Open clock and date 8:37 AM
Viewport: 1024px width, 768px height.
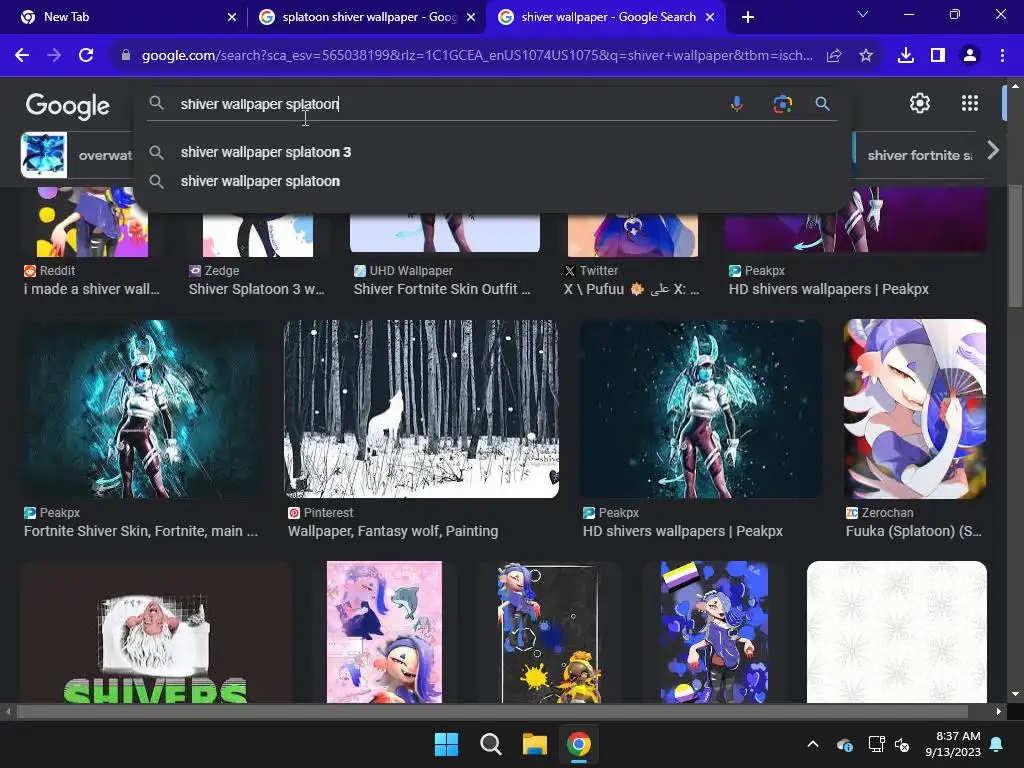(x=953, y=744)
